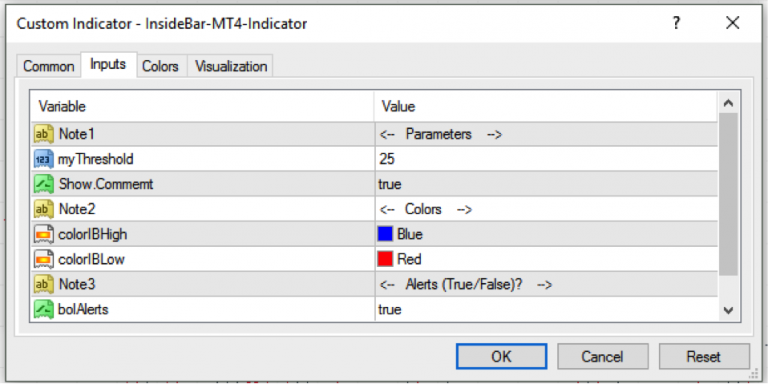768x384 pixels.
Task: Close the Custom Indicator dialog
Action: (x=732, y=23)
